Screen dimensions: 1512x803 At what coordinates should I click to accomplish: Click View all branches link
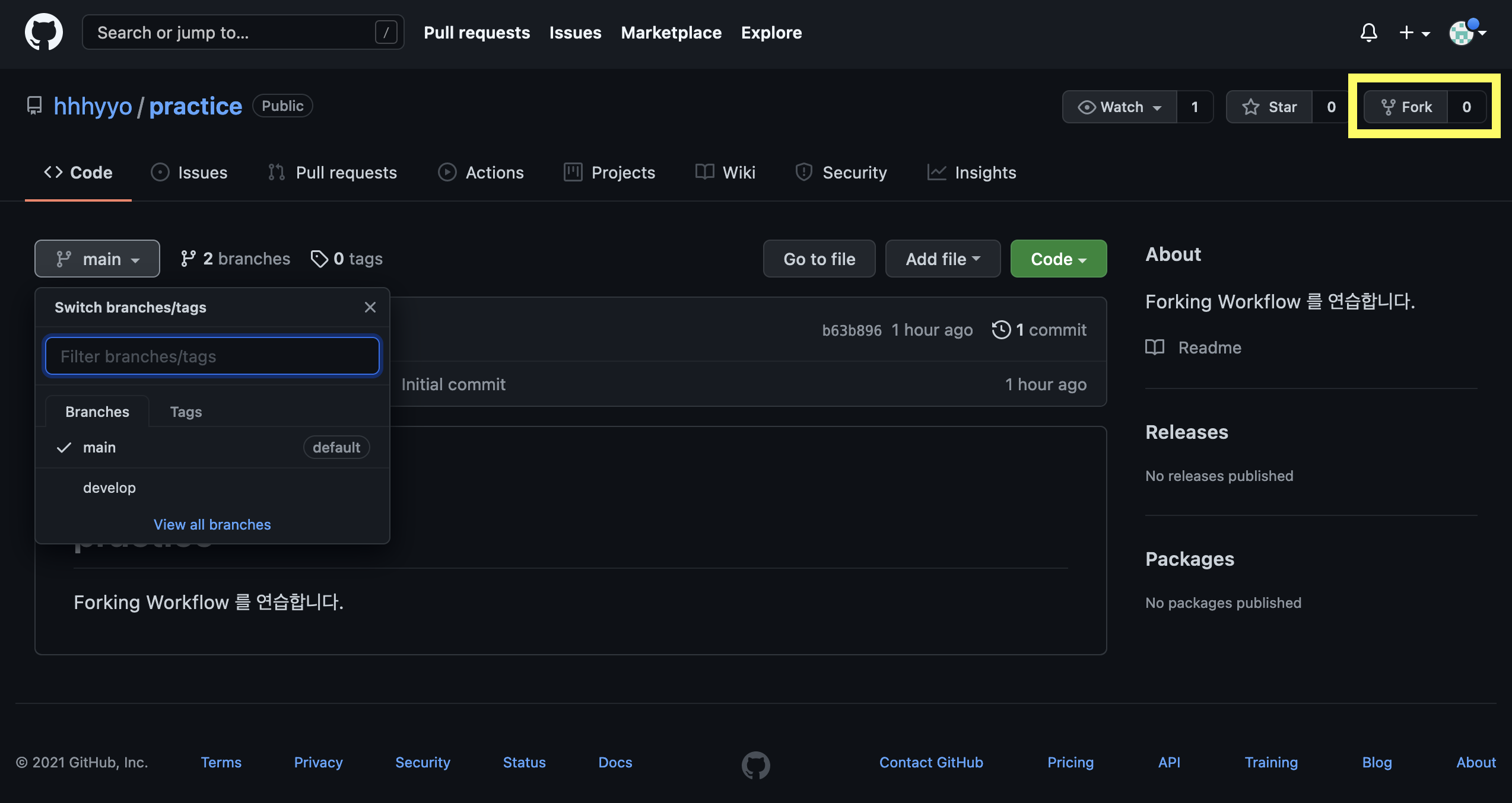pyautogui.click(x=212, y=524)
